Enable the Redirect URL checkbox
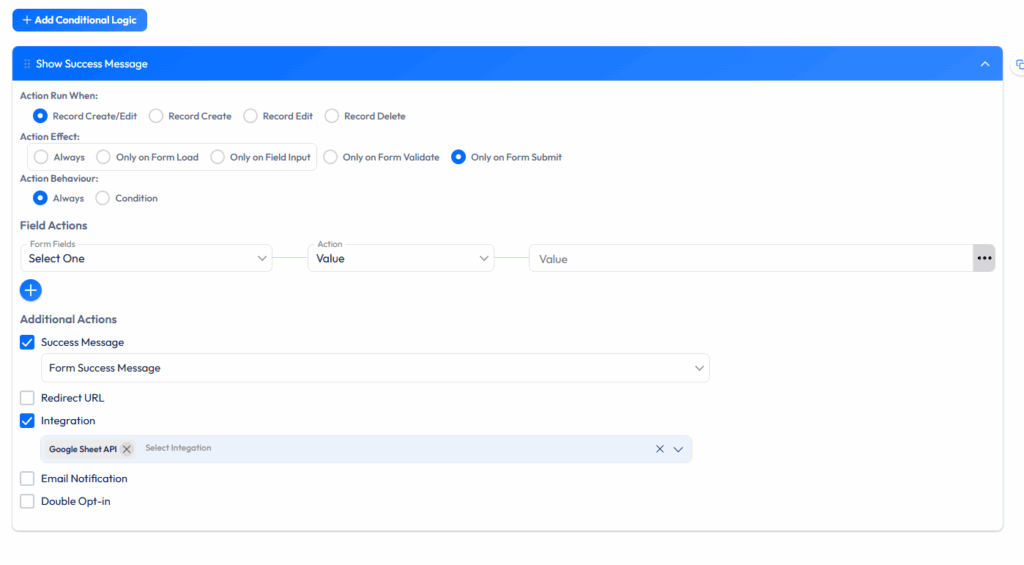Image resolution: width=1024 pixels, height=565 pixels. pyautogui.click(x=27, y=398)
